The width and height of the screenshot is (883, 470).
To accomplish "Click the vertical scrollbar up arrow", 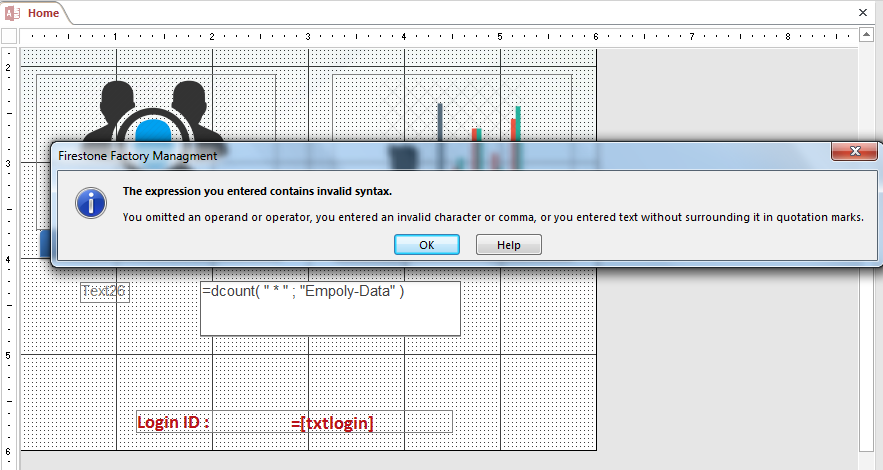I will (866, 35).
